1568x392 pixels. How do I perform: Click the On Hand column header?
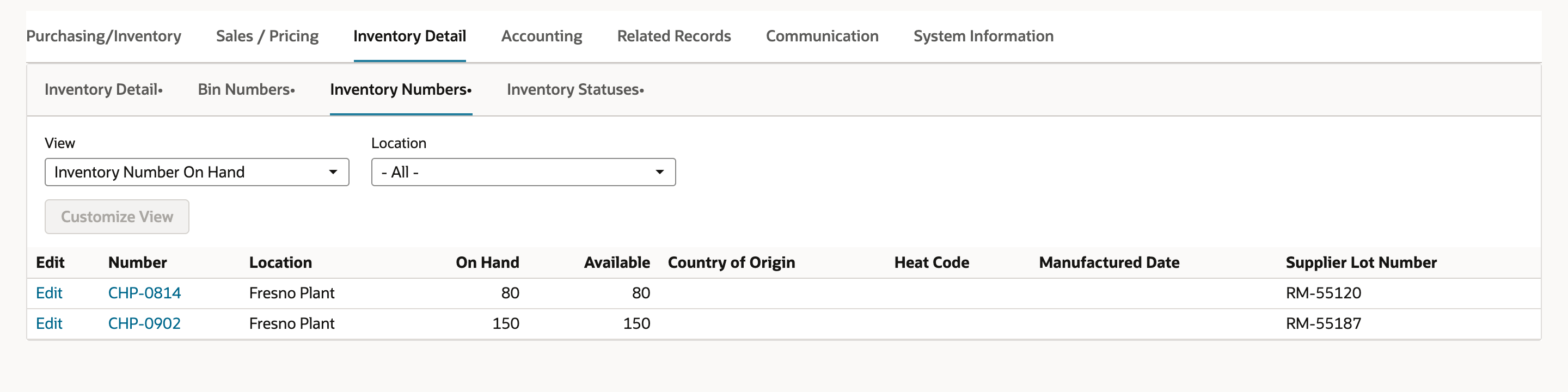click(488, 262)
